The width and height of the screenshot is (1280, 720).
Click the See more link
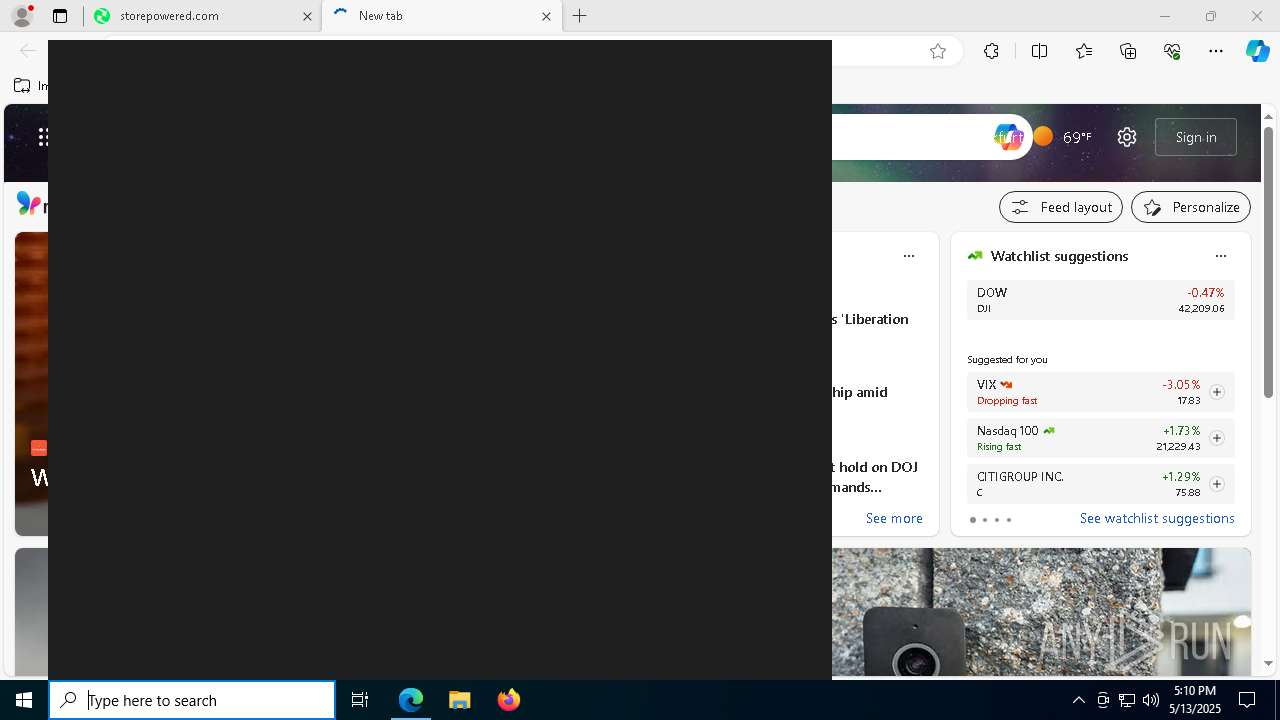894,518
